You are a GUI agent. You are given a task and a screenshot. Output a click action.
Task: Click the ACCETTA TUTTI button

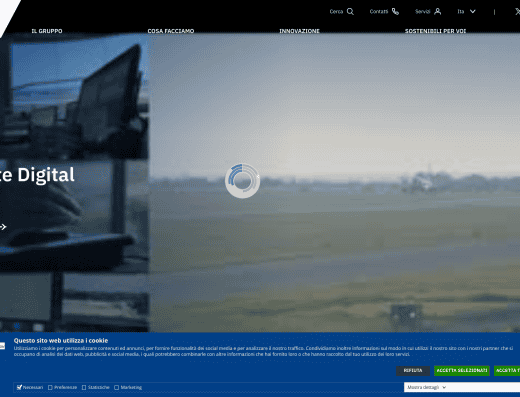(x=507, y=371)
